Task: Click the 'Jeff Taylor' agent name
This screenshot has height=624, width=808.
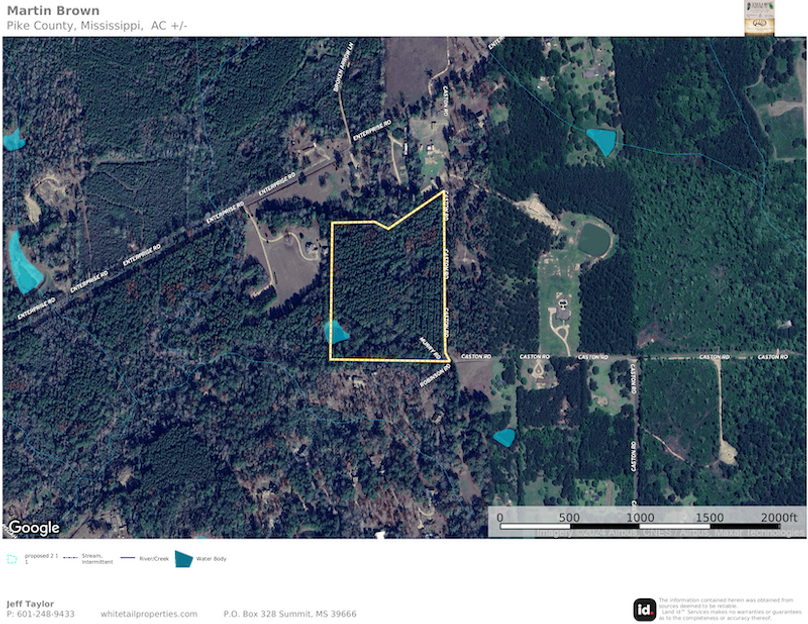Action: [30, 603]
